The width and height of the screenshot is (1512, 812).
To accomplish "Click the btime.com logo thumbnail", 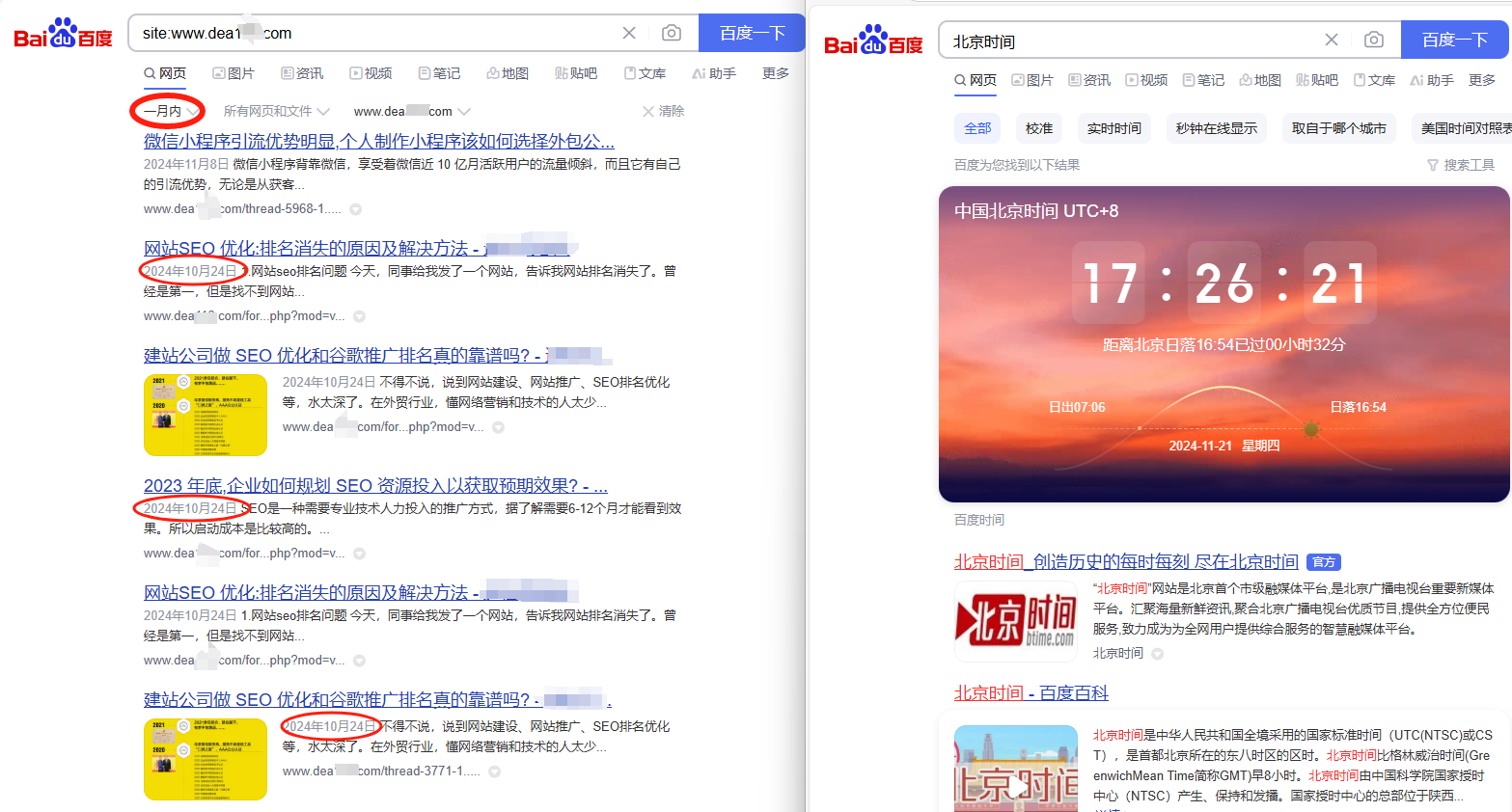I will coord(1016,621).
